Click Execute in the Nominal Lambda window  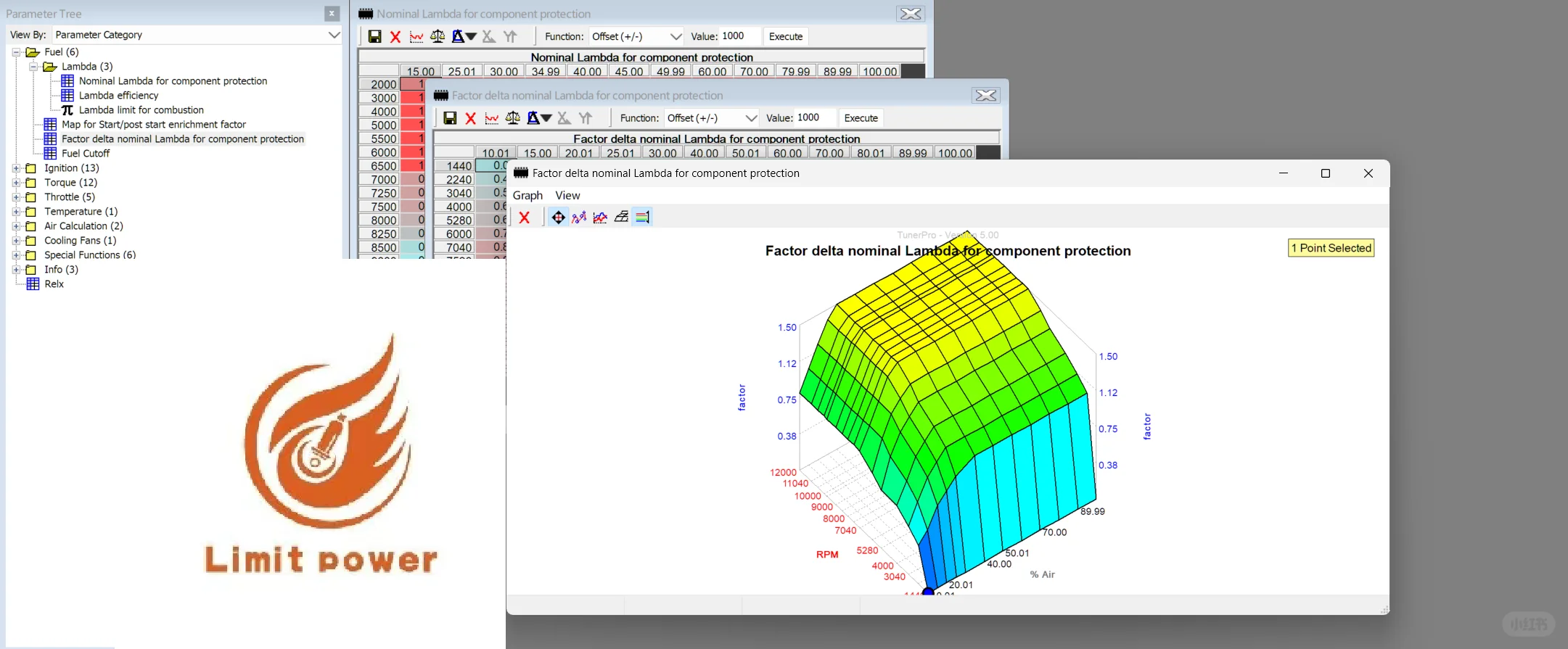pyautogui.click(x=786, y=36)
